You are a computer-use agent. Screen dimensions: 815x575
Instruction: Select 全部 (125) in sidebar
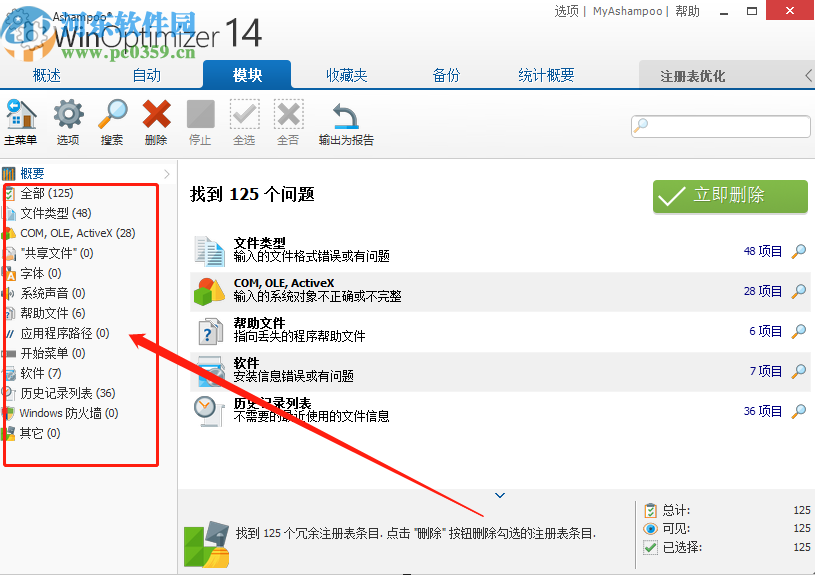point(47,193)
